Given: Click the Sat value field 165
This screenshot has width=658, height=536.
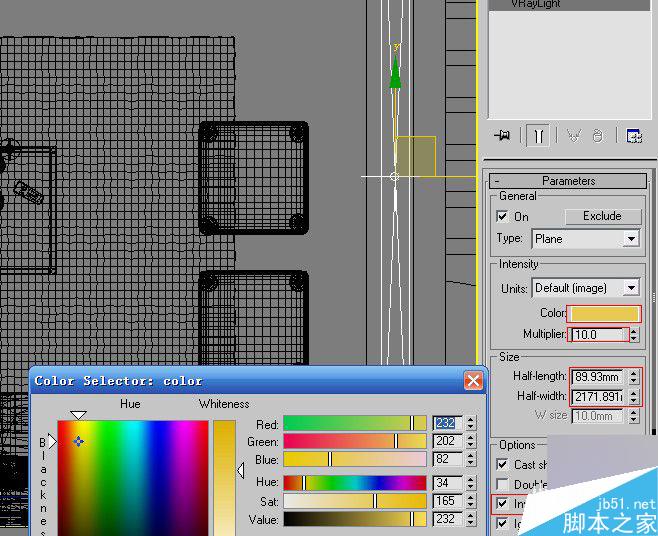Looking at the screenshot, I should [x=447, y=501].
